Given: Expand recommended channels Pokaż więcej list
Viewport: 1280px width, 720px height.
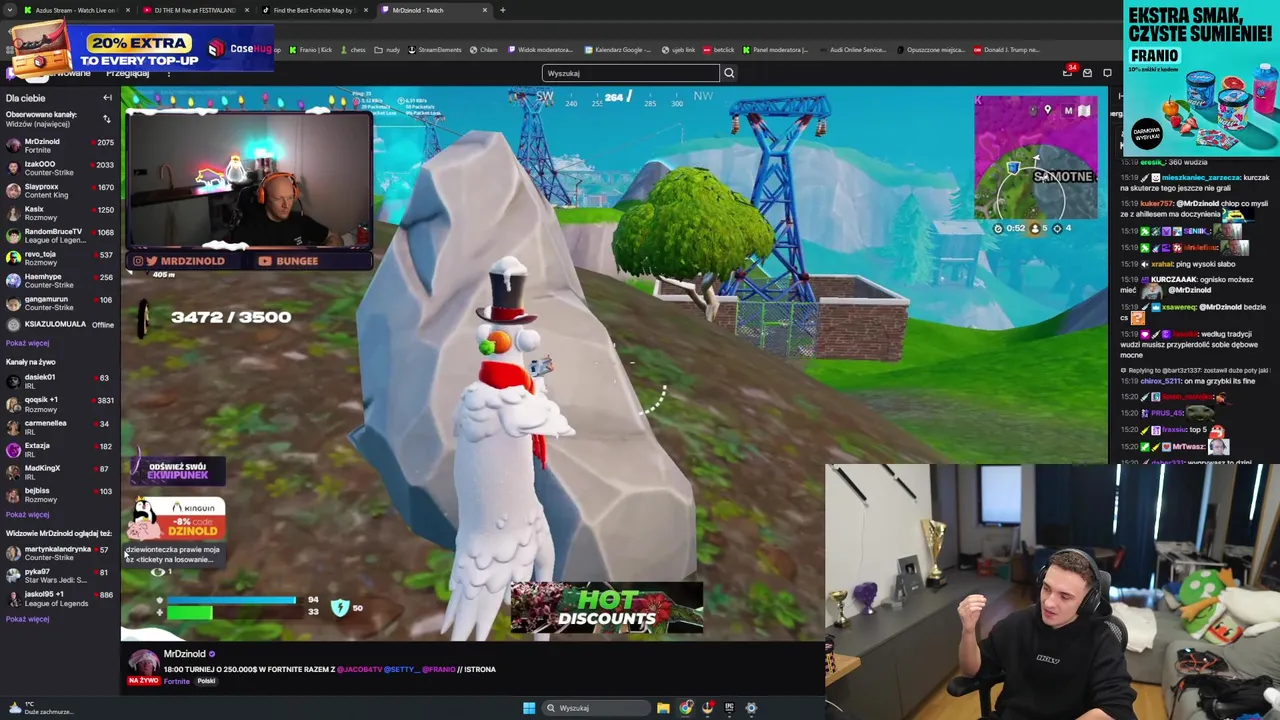Looking at the screenshot, I should tap(27, 619).
